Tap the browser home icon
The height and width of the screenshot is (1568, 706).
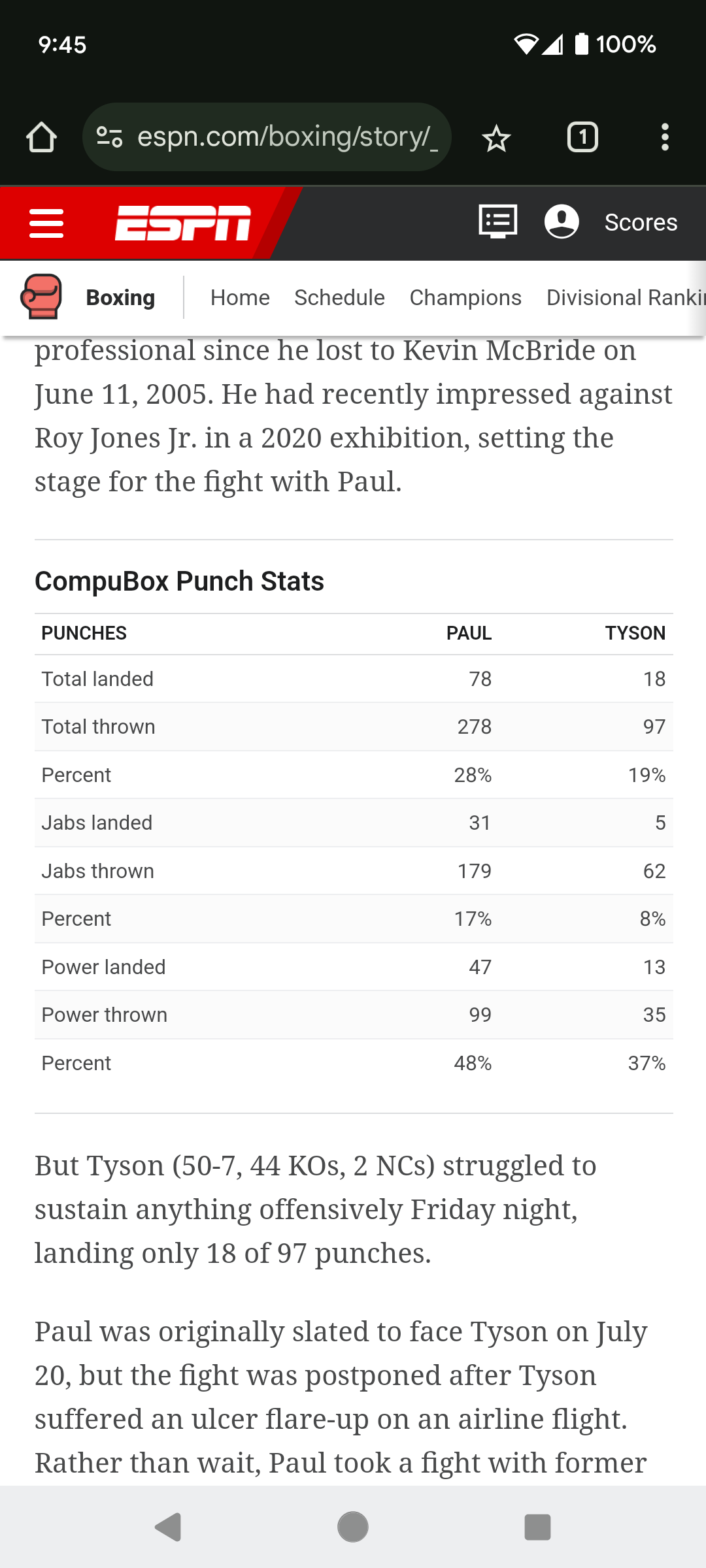pos(41,137)
